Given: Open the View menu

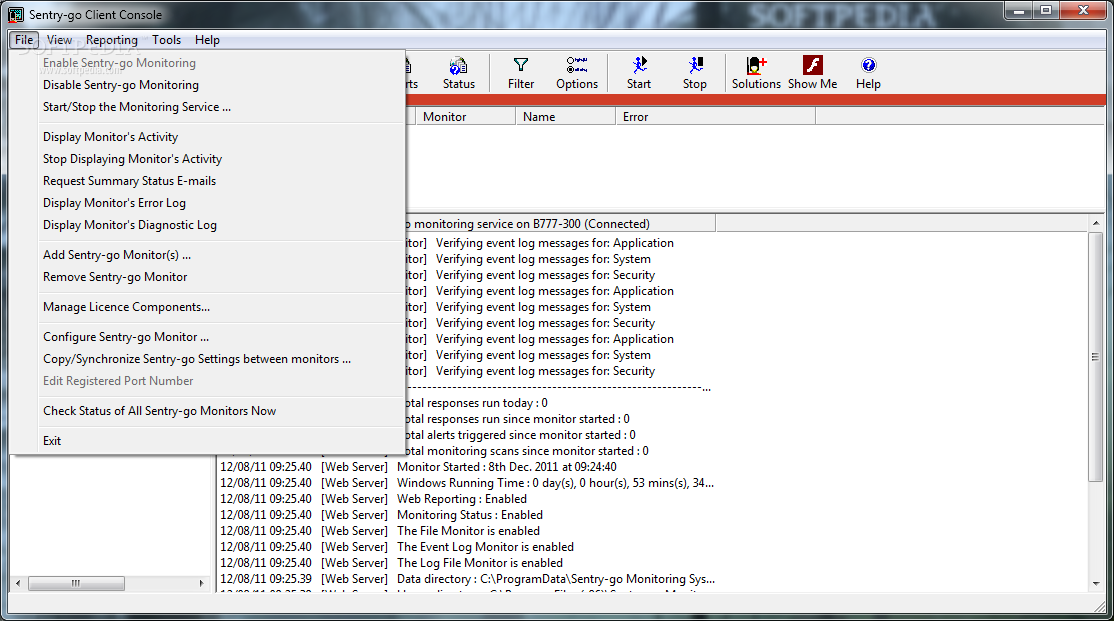Looking at the screenshot, I should point(60,40).
